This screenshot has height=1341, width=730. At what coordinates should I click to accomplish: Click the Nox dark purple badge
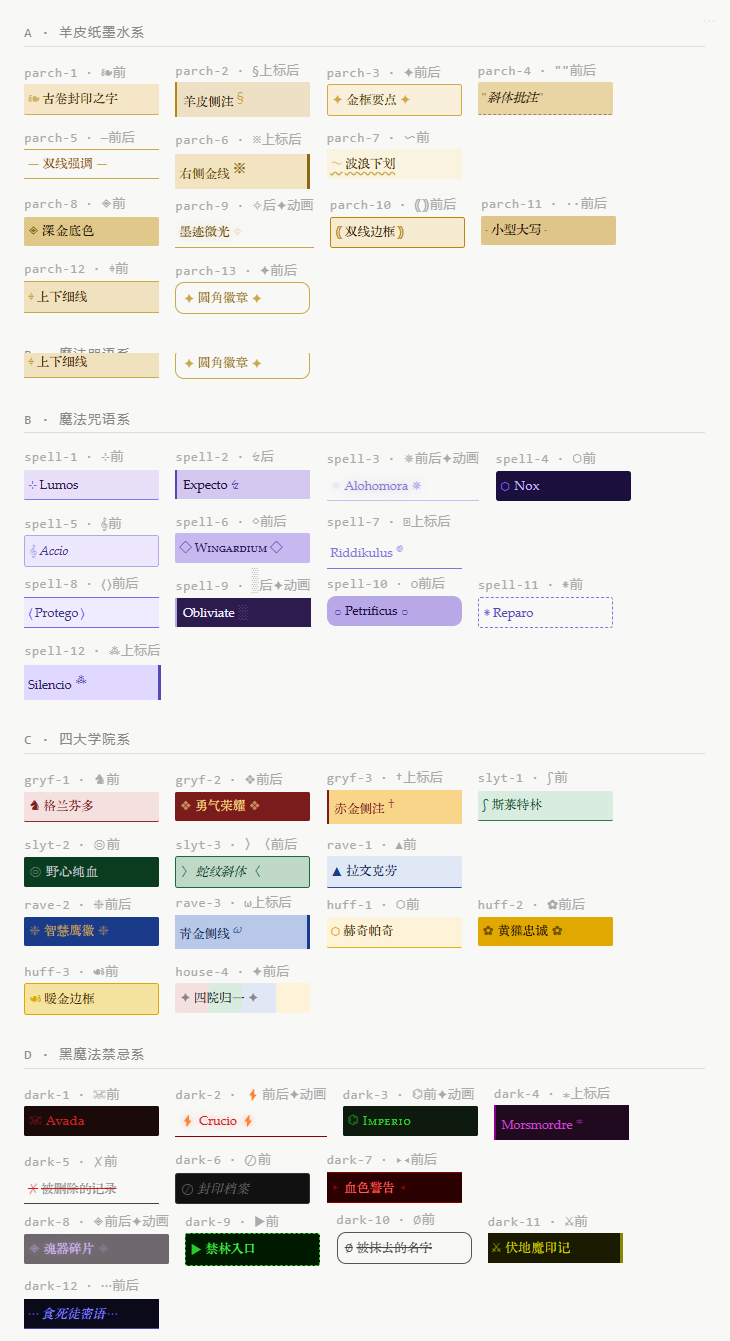coord(563,486)
